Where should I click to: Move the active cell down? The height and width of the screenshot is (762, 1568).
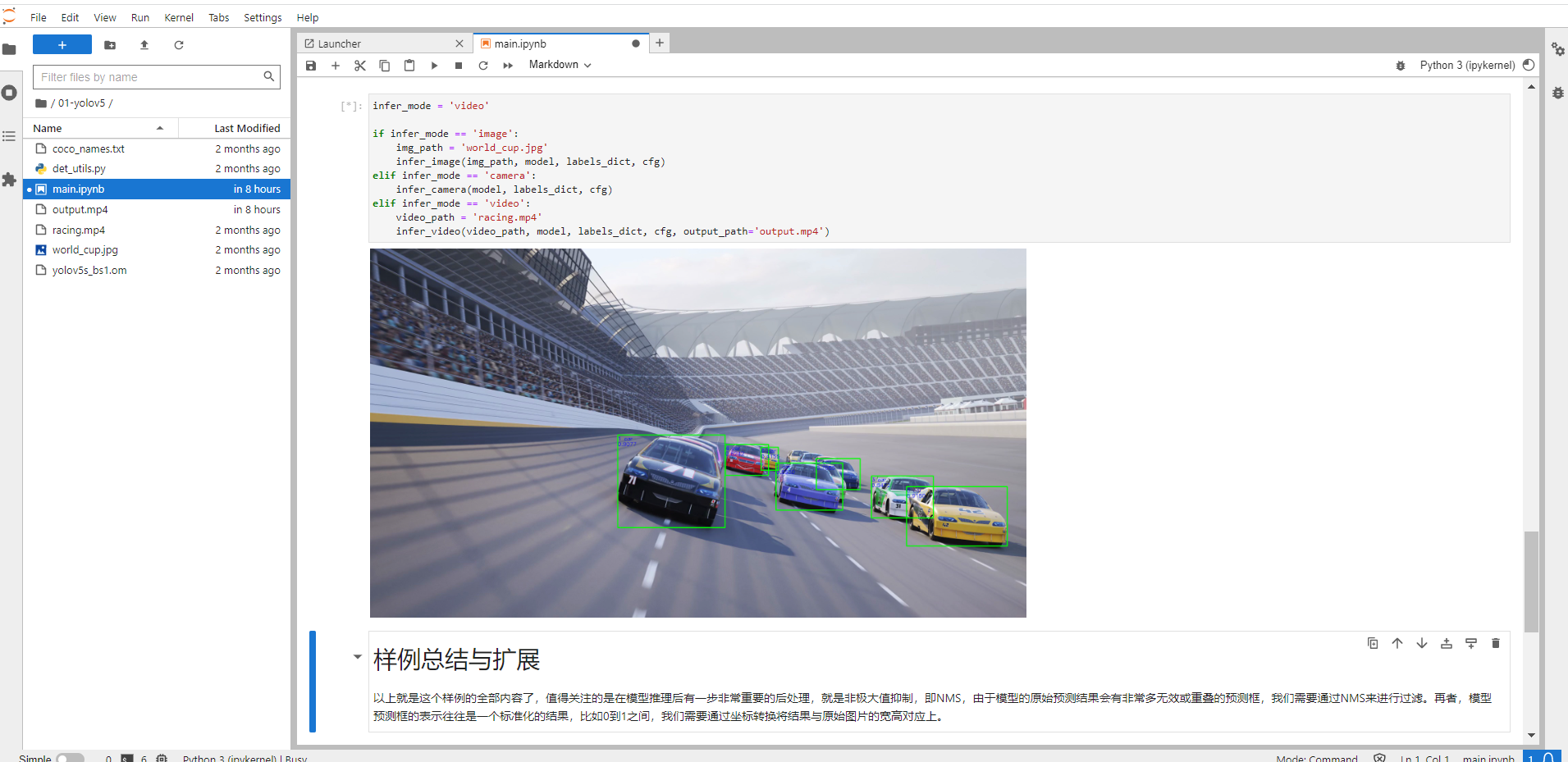pos(1422,644)
